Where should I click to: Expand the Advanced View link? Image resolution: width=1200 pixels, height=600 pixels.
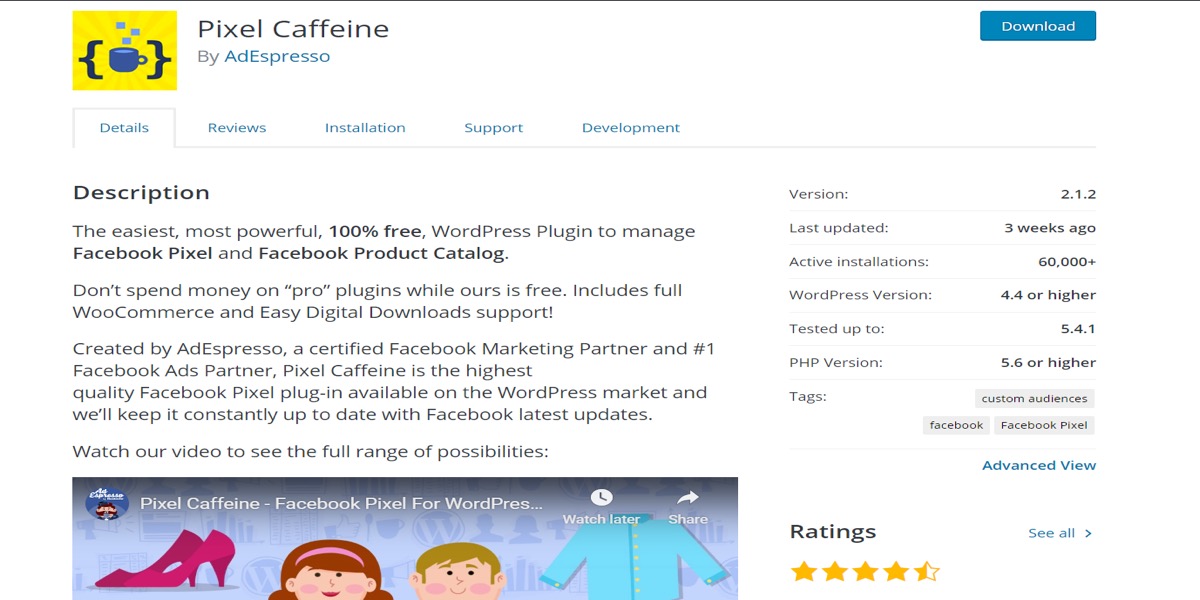pyautogui.click(x=1039, y=466)
